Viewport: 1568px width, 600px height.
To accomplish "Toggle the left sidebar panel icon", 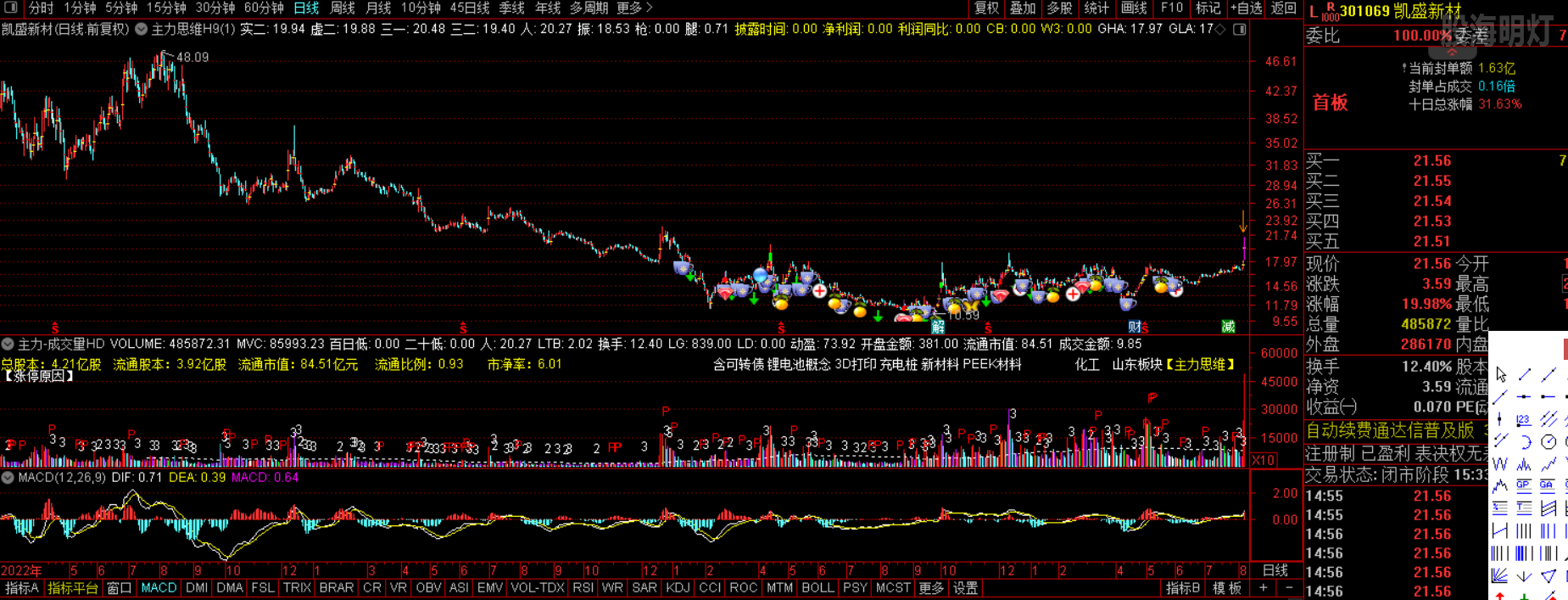I will point(11,8).
